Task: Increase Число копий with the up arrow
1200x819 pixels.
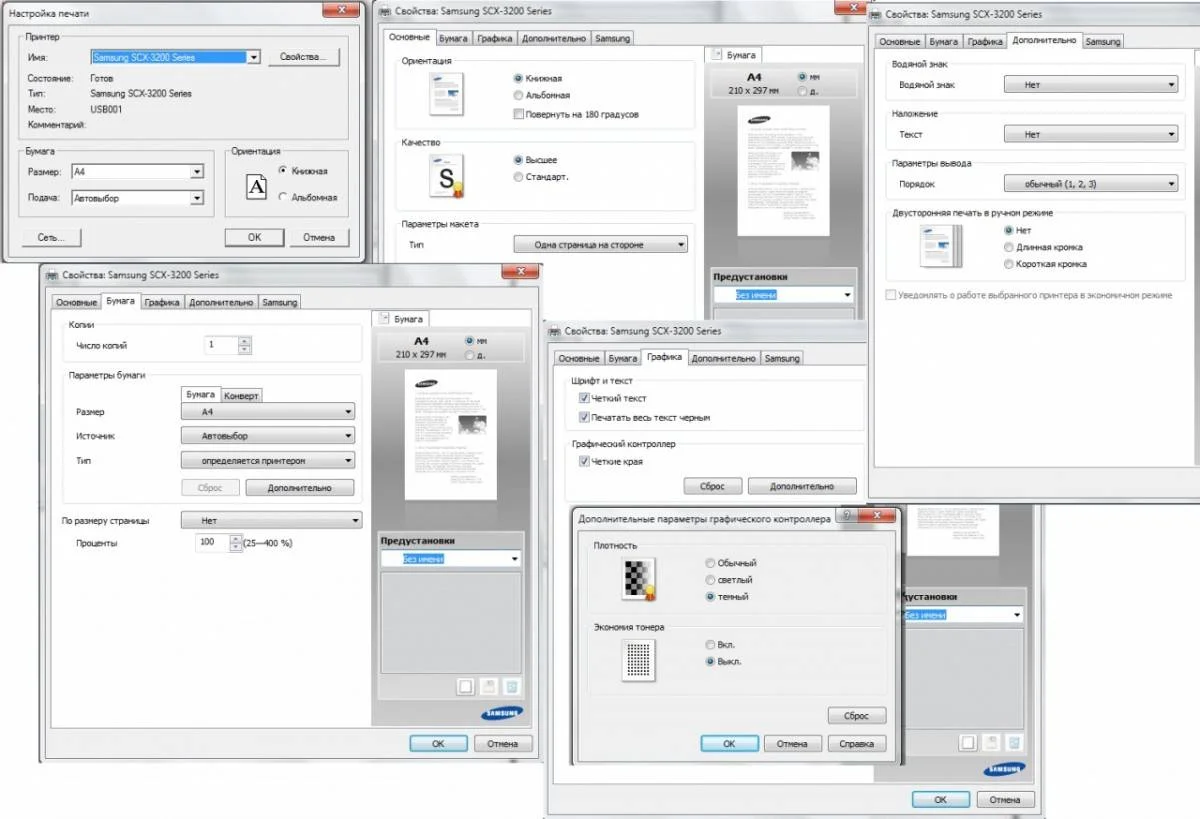Action: point(246,341)
